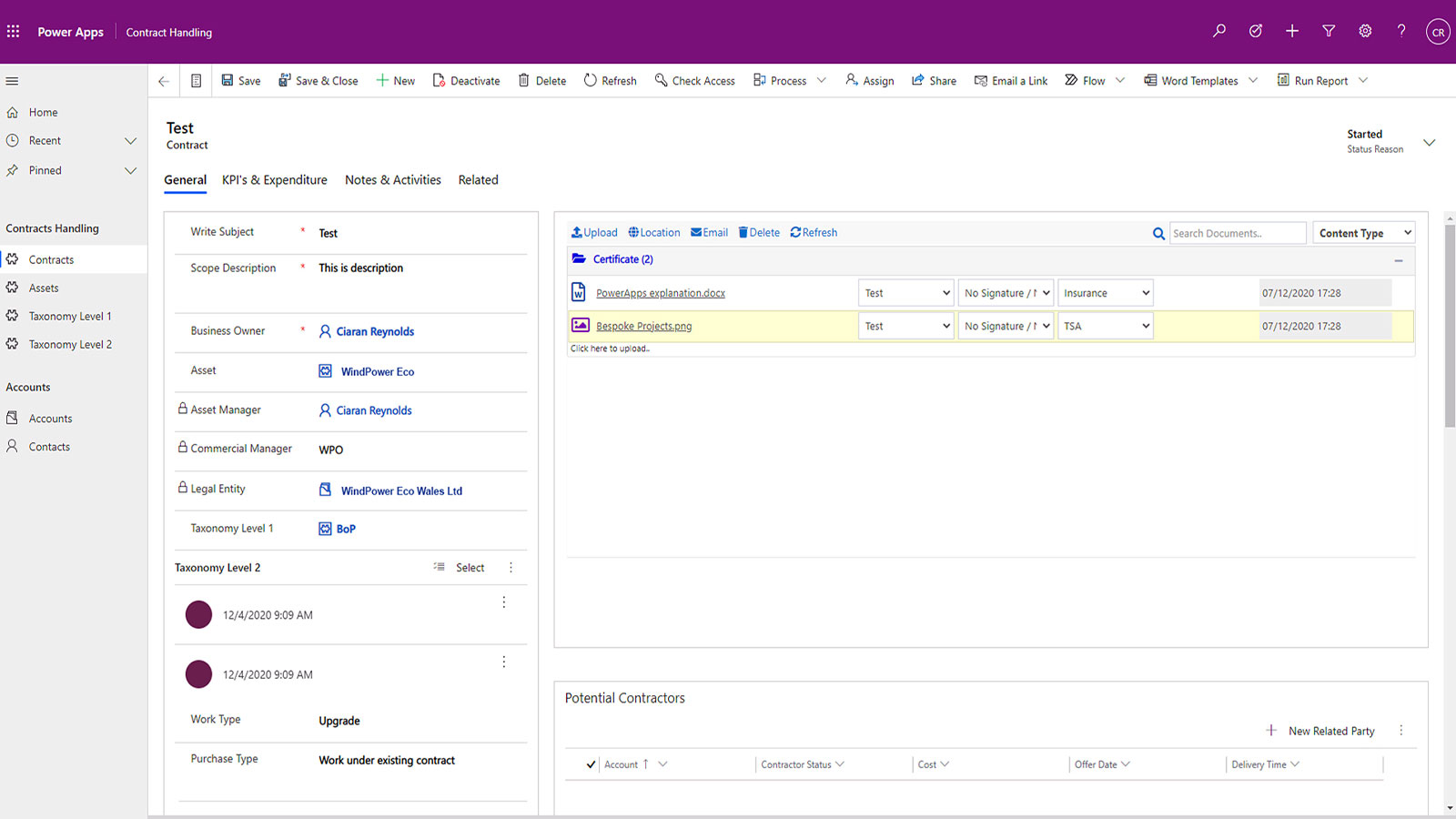
Task: Open the advanced find filter icon
Action: [1329, 31]
